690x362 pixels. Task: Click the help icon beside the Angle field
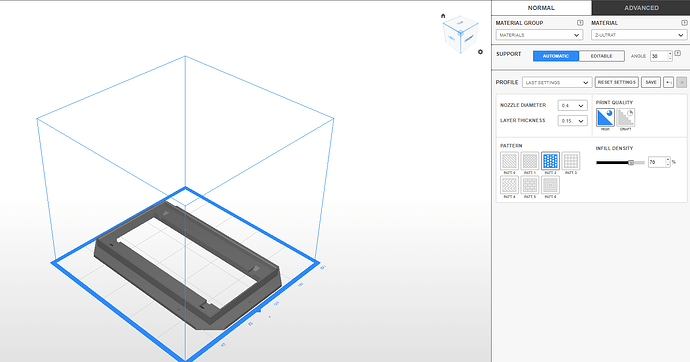click(678, 53)
